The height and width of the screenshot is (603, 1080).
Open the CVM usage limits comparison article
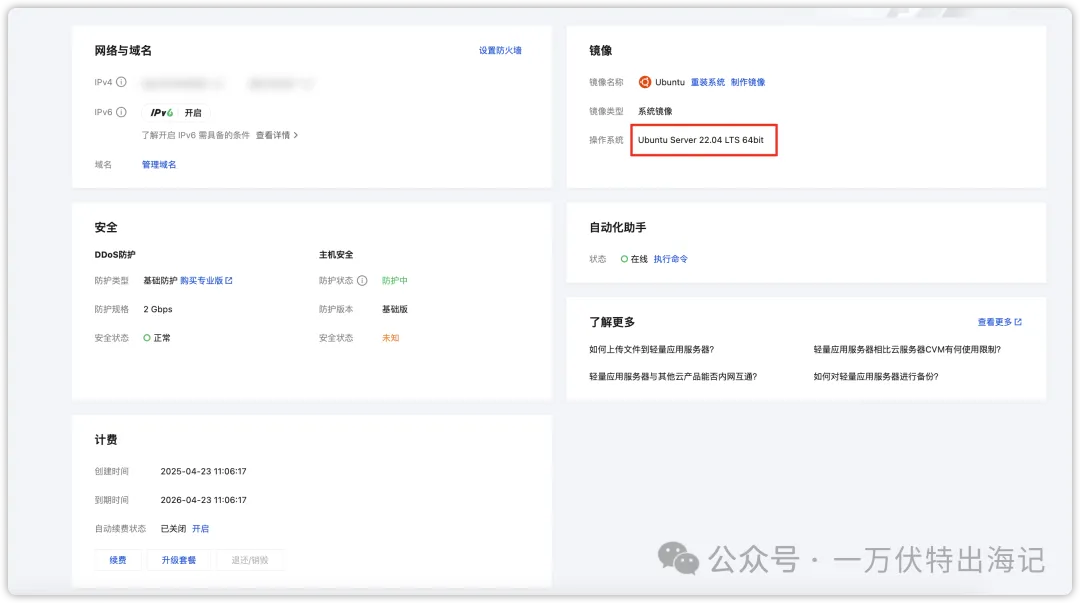907,349
